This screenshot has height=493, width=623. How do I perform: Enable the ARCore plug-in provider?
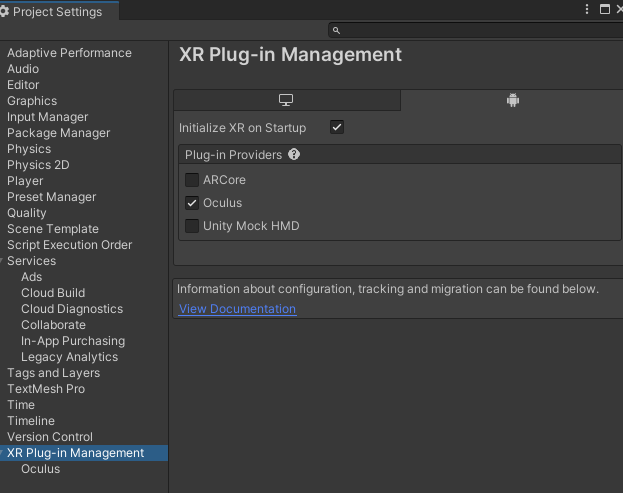(x=192, y=180)
